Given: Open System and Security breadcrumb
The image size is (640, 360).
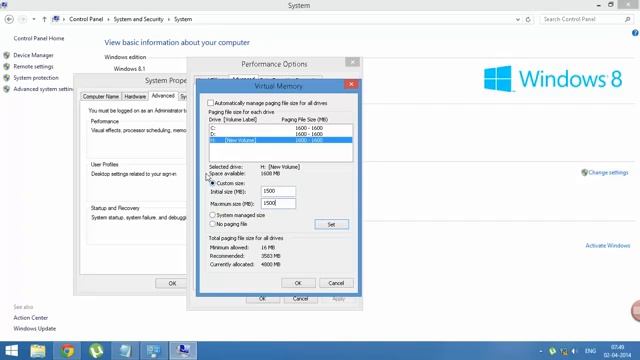Looking at the screenshot, I should [x=138, y=19].
